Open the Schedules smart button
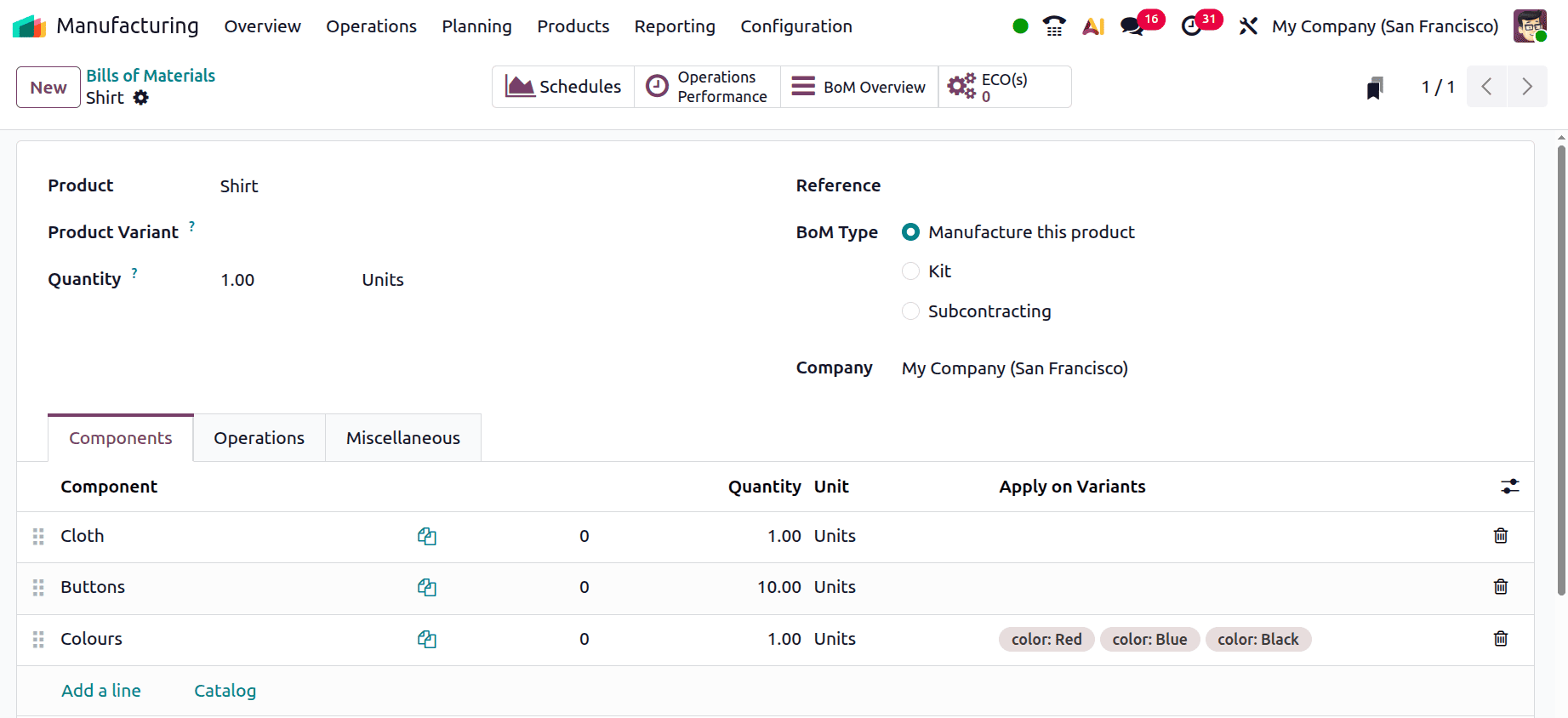Viewport: 1568px width, 718px height. click(x=563, y=87)
